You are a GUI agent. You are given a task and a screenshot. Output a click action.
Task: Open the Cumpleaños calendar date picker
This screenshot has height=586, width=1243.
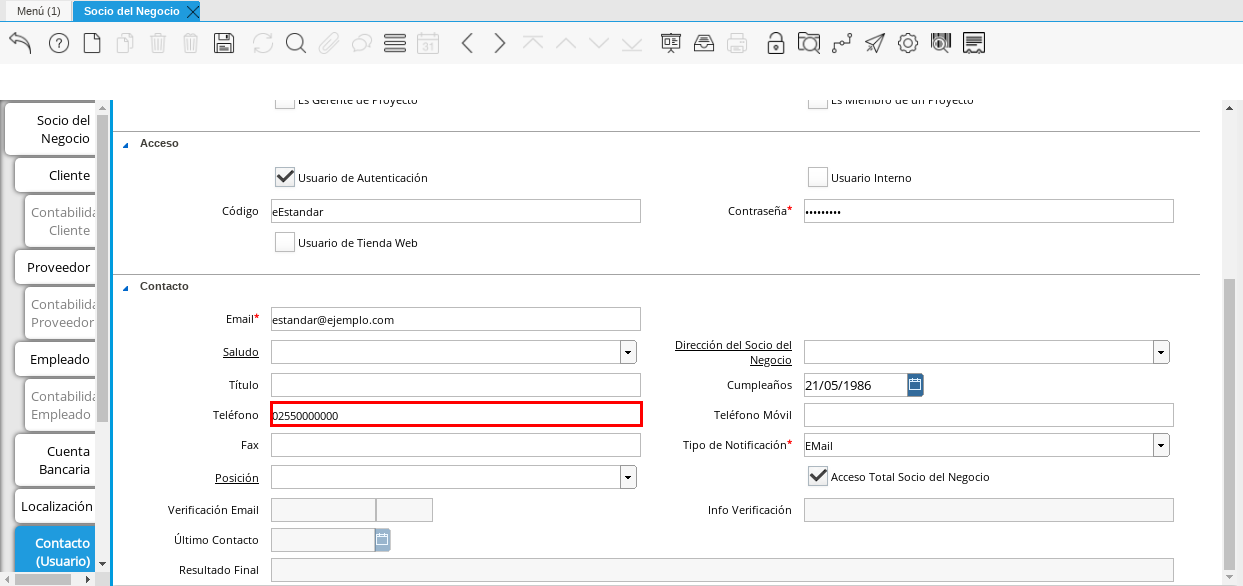[915, 385]
